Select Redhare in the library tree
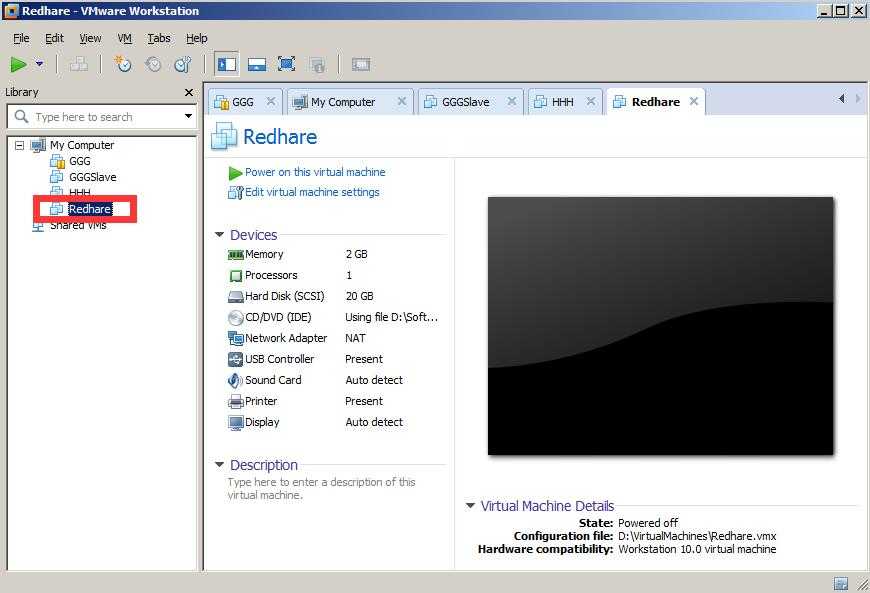Image resolution: width=870 pixels, height=593 pixels. 90,209
